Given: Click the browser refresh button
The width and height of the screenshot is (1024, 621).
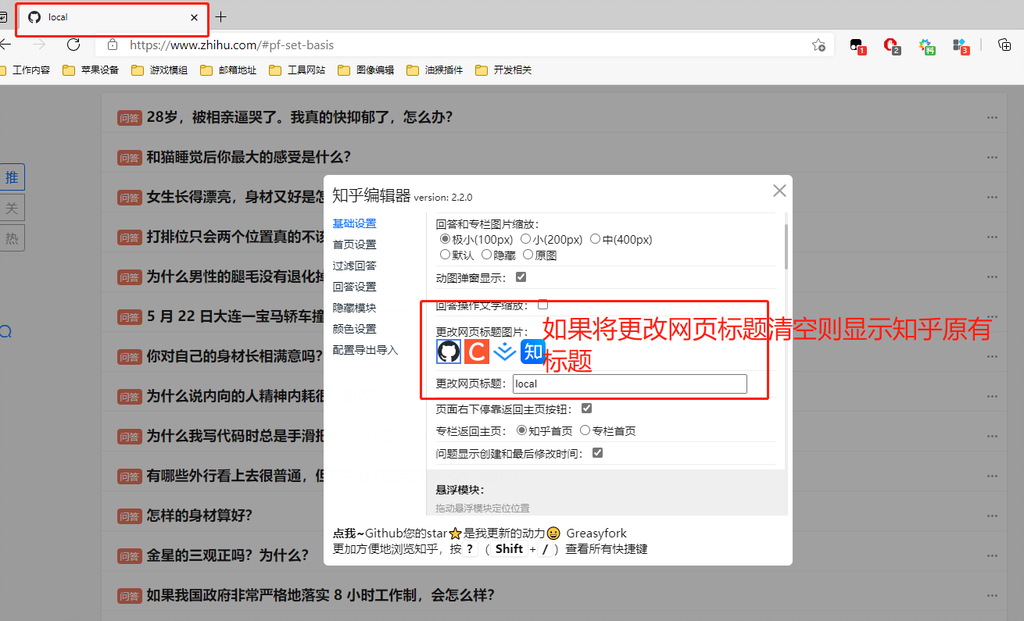Looking at the screenshot, I should tap(73, 45).
